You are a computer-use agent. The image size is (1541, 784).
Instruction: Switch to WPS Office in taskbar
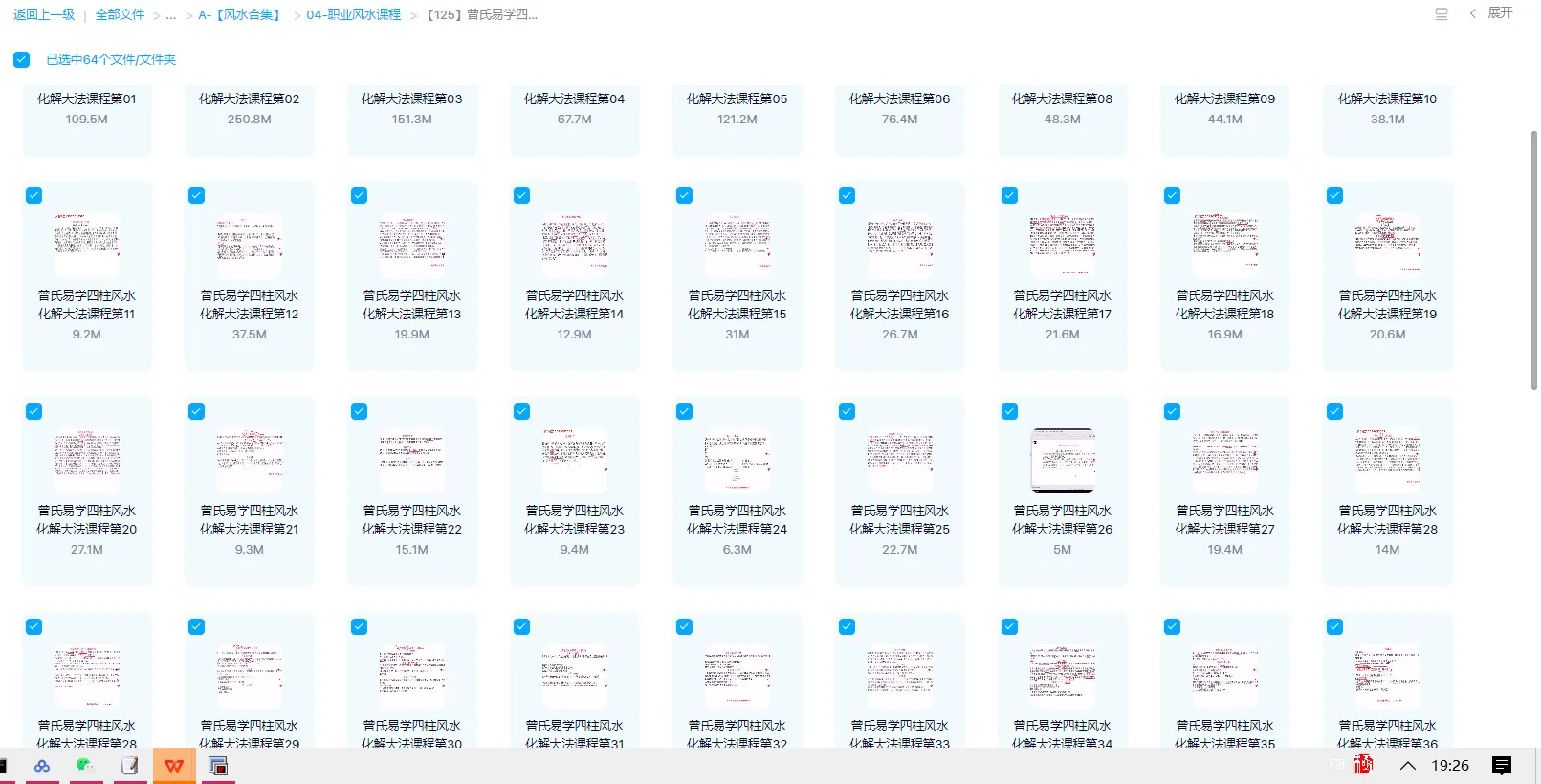(x=174, y=766)
